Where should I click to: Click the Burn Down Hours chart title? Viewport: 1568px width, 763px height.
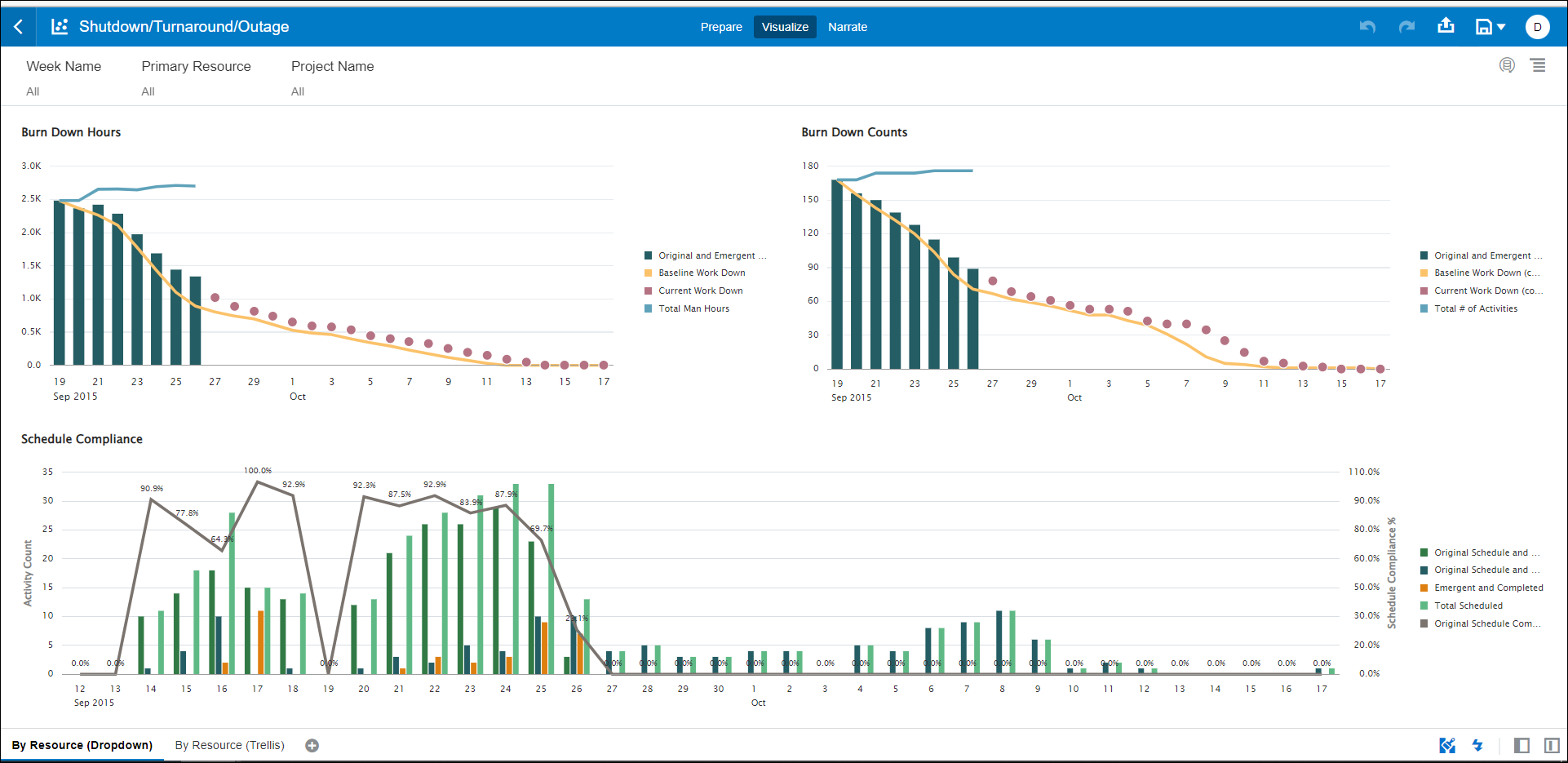[71, 132]
